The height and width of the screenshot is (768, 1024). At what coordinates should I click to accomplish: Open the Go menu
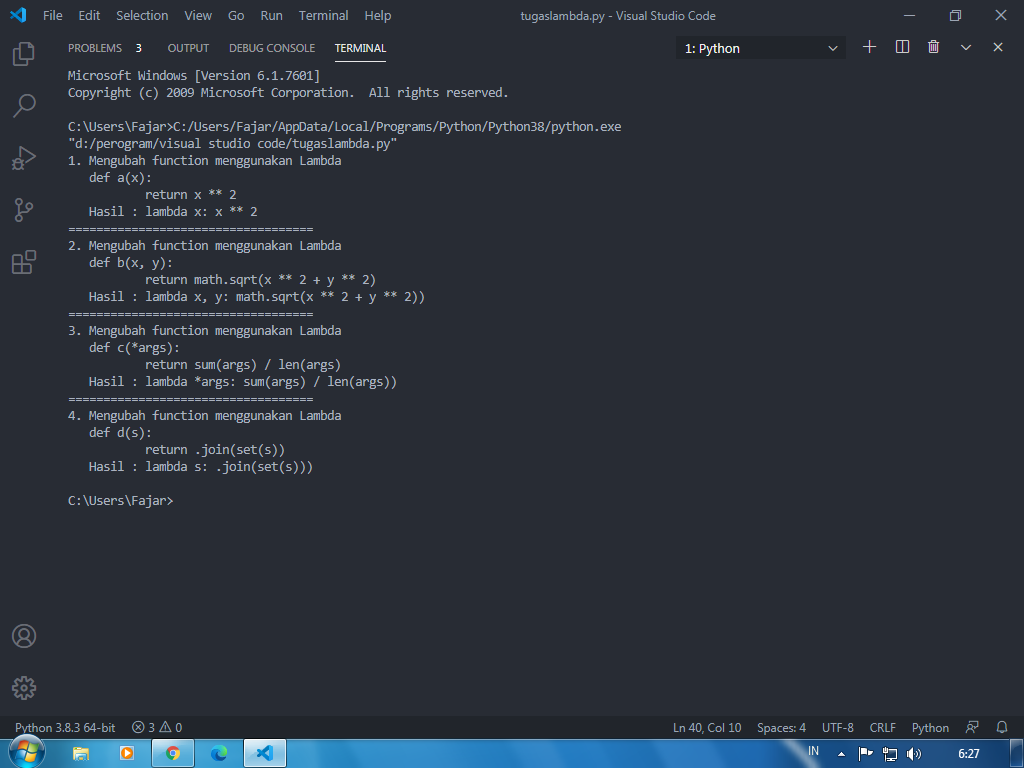pyautogui.click(x=236, y=15)
